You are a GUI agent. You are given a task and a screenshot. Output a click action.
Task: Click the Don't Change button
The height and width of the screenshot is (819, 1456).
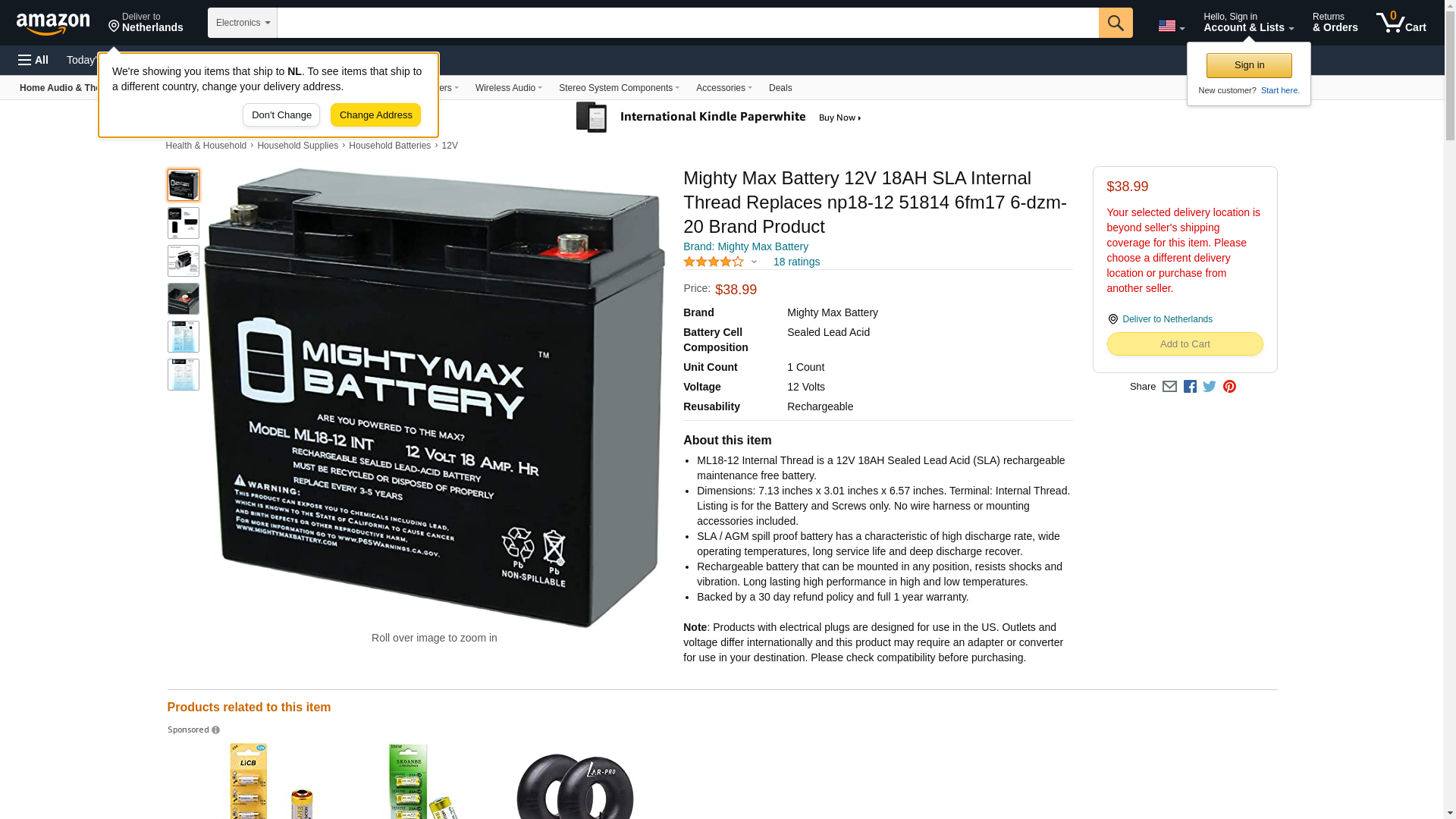[281, 115]
